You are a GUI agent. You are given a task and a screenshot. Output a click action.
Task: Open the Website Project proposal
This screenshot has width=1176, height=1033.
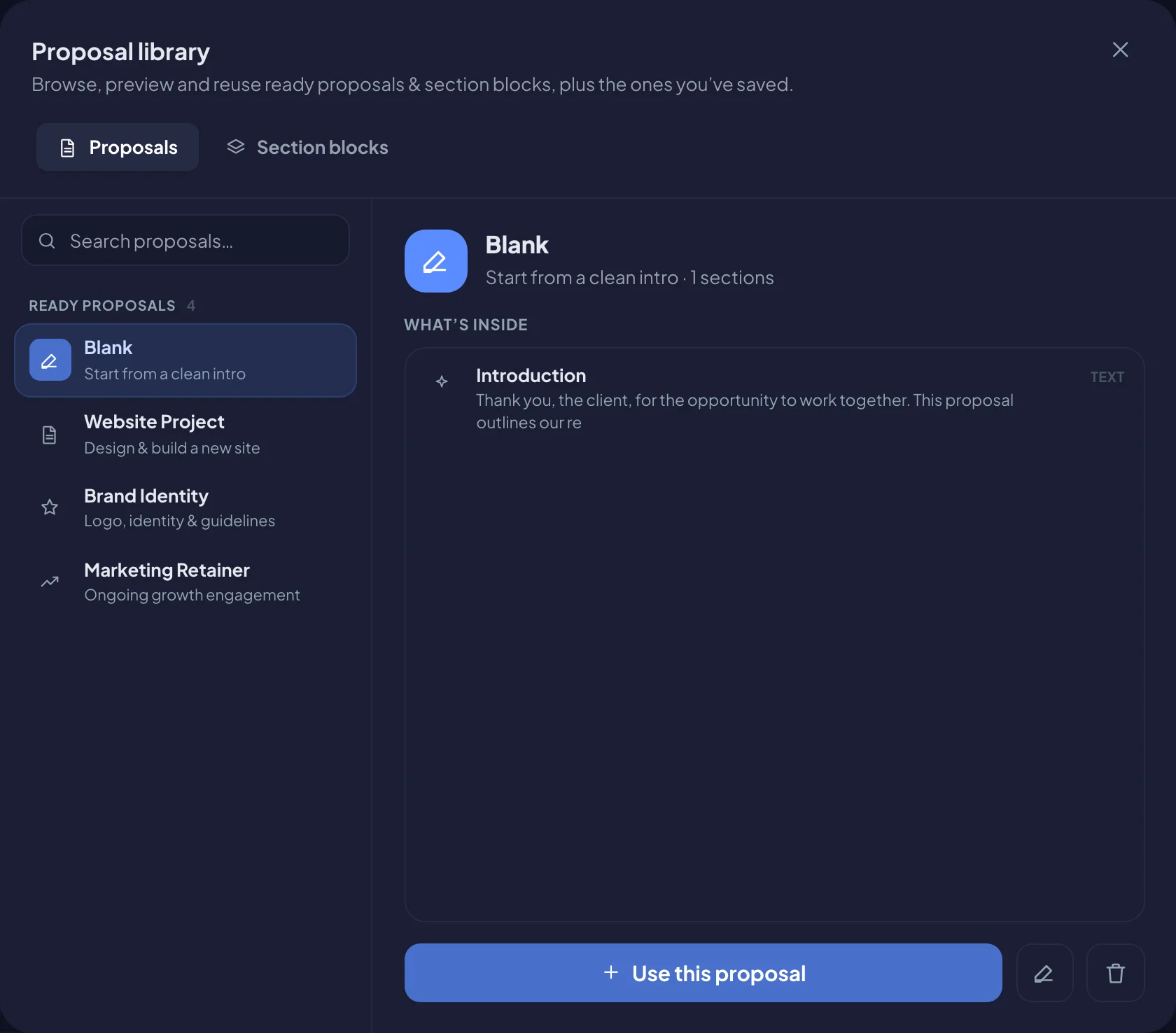point(185,435)
